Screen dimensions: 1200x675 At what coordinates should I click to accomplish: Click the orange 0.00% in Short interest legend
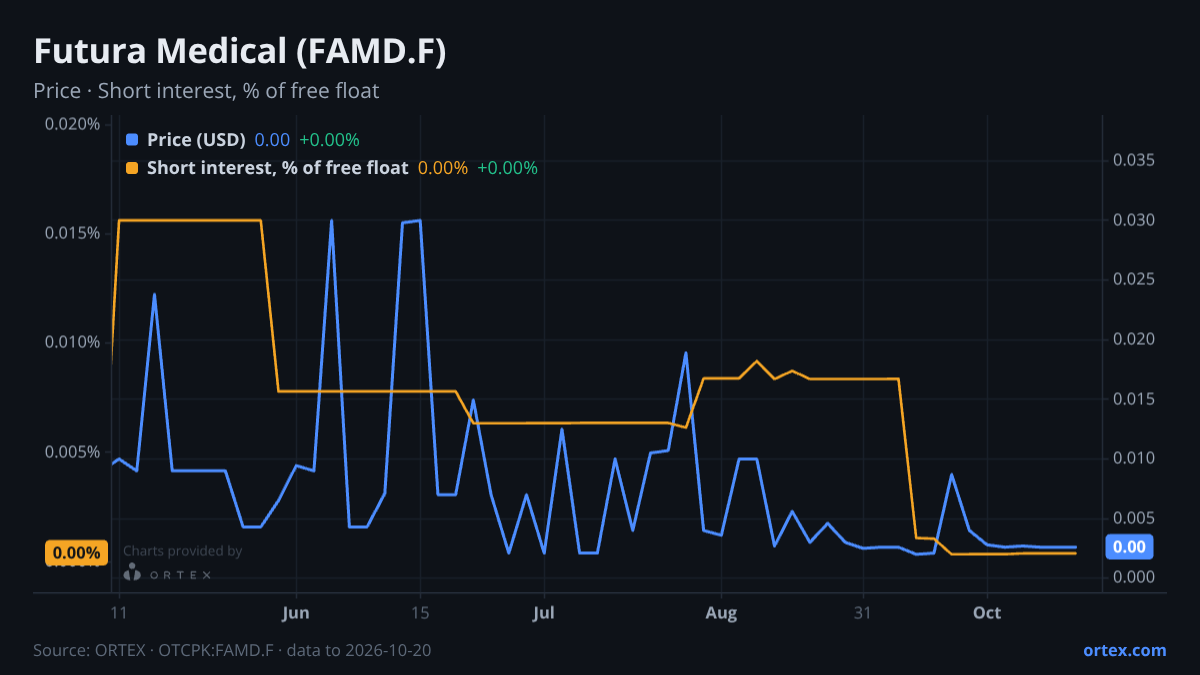coord(442,168)
